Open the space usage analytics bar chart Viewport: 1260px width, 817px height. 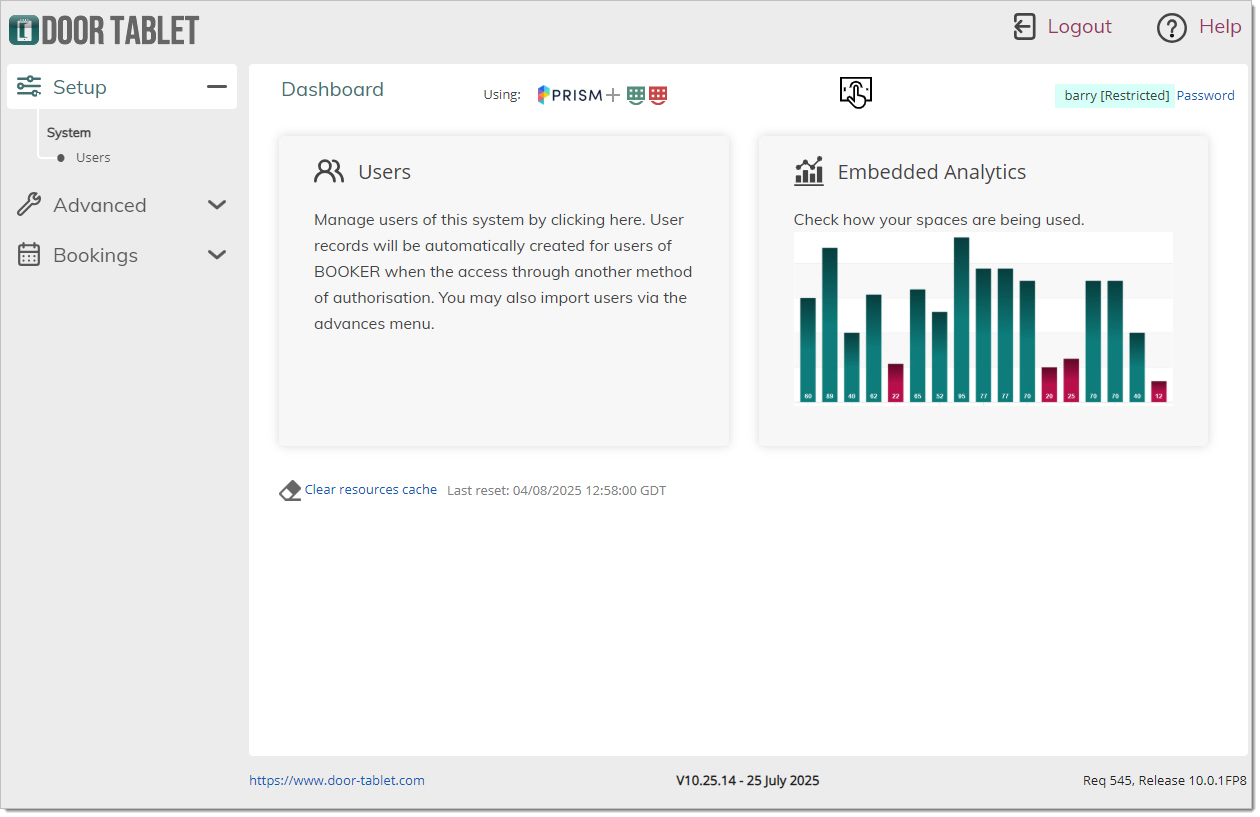(x=983, y=318)
